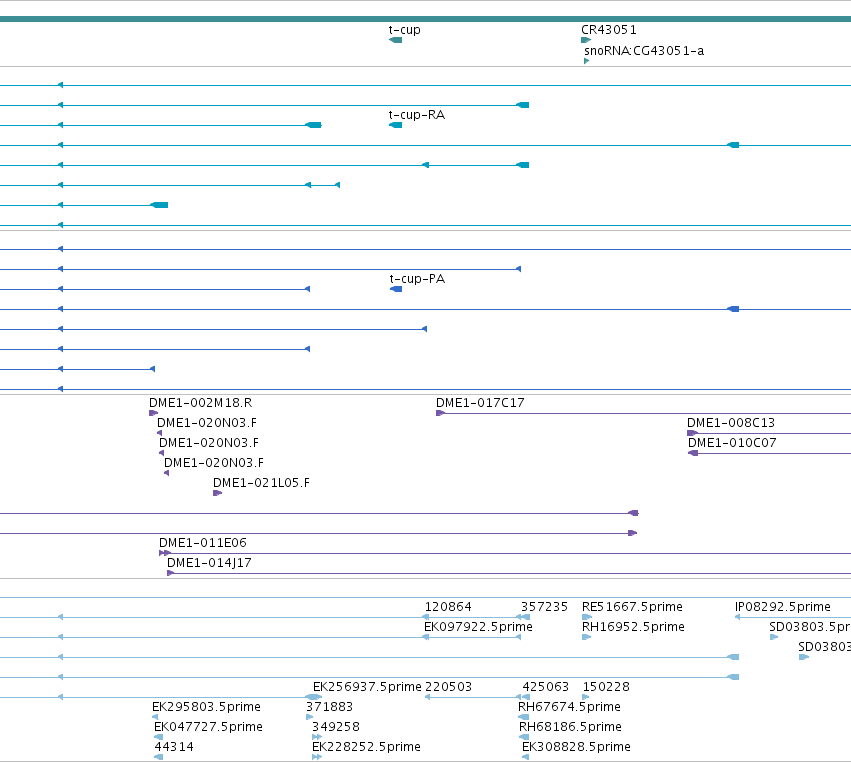Click the RH67674.5prime label

point(569,707)
